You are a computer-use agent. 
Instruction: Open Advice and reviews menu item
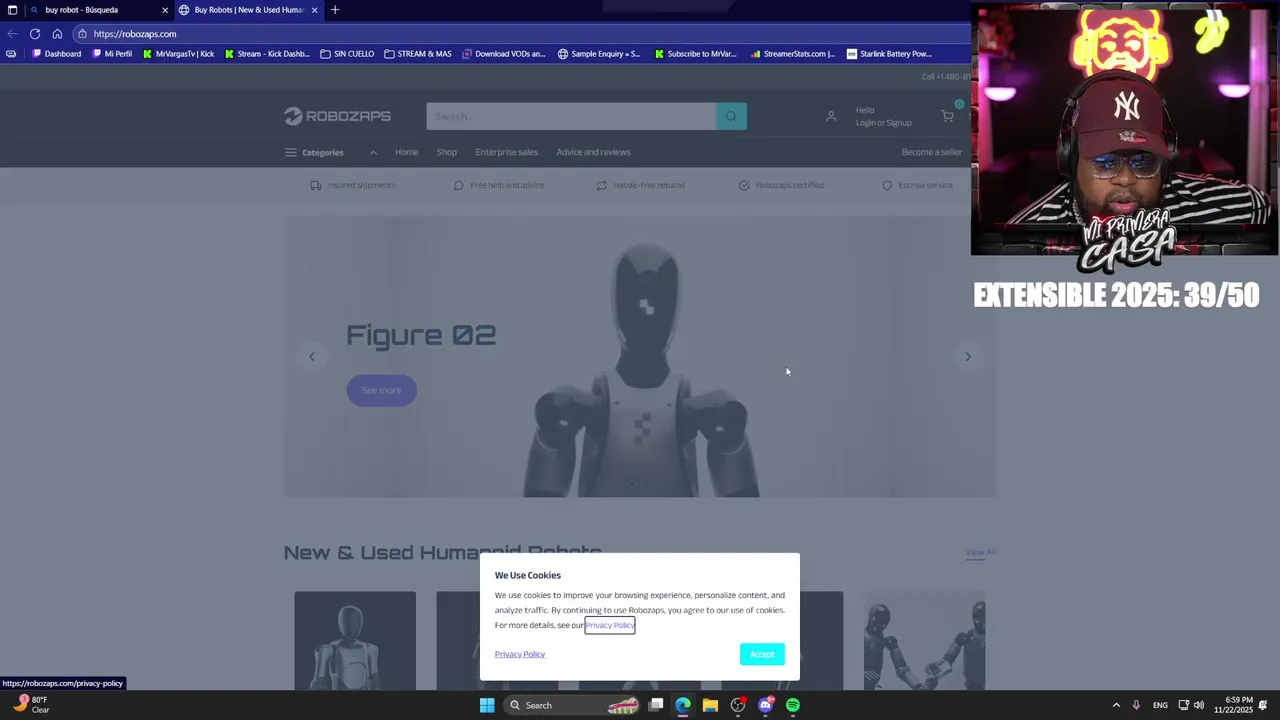click(x=594, y=152)
